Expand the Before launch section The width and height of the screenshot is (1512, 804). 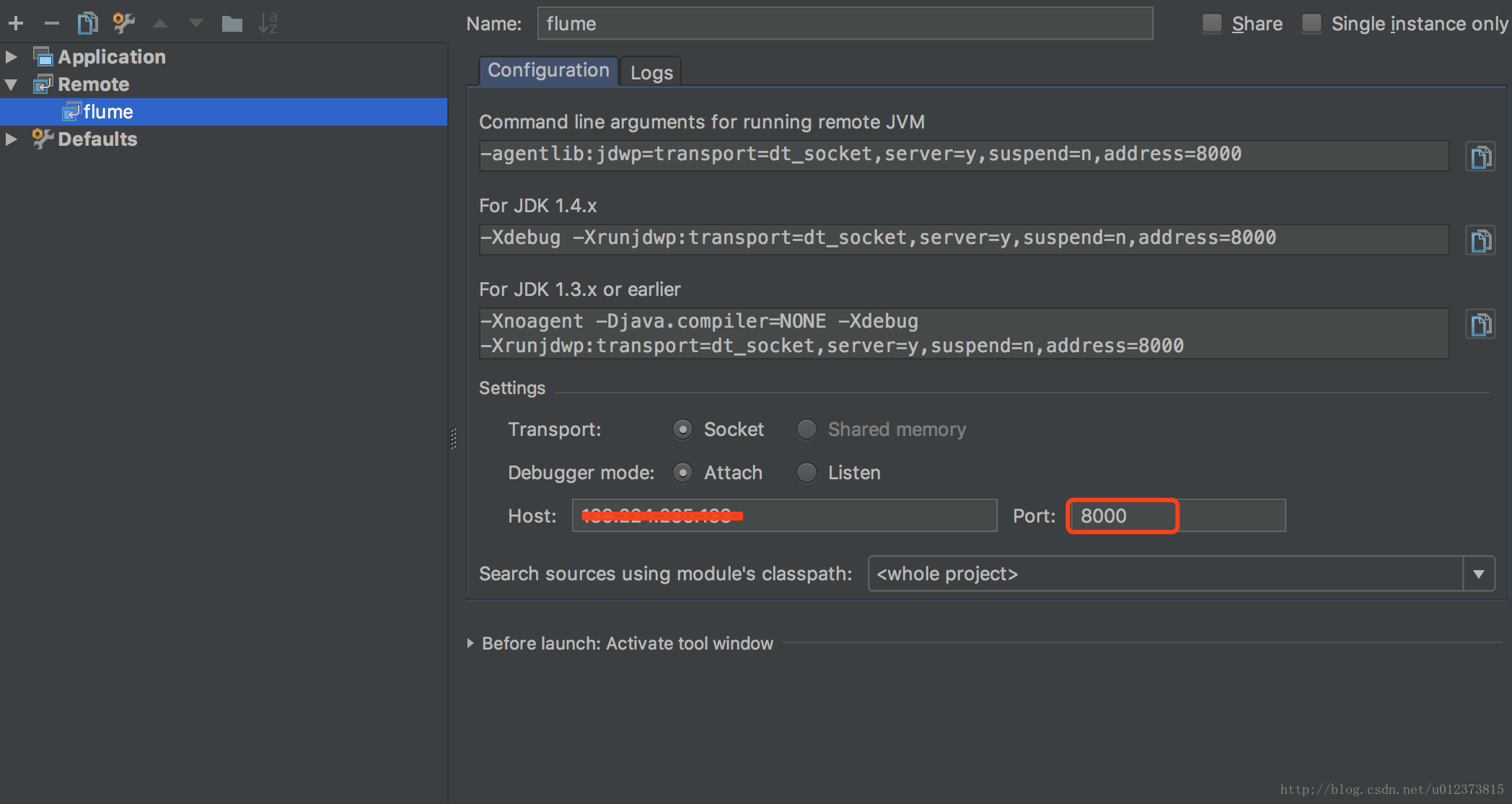click(x=470, y=643)
